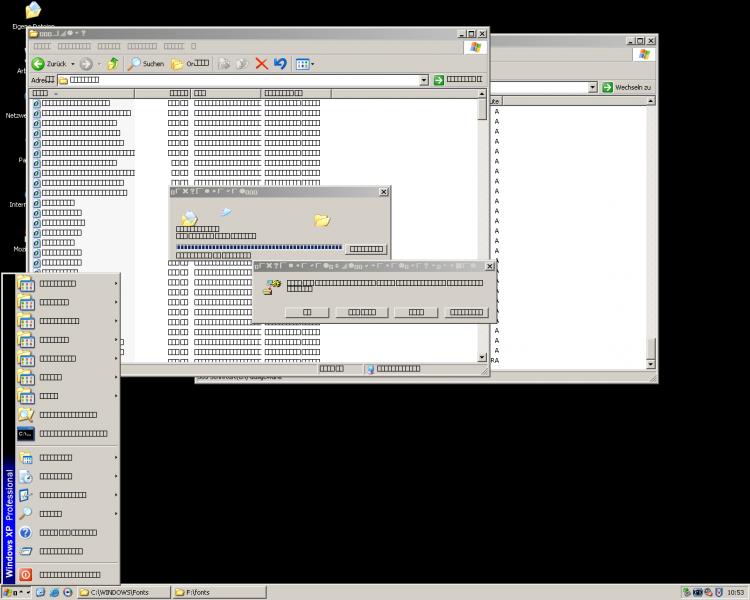Click Cancel button in the copy progress dialog
Viewport: 750px width, 600px height.
365,249
